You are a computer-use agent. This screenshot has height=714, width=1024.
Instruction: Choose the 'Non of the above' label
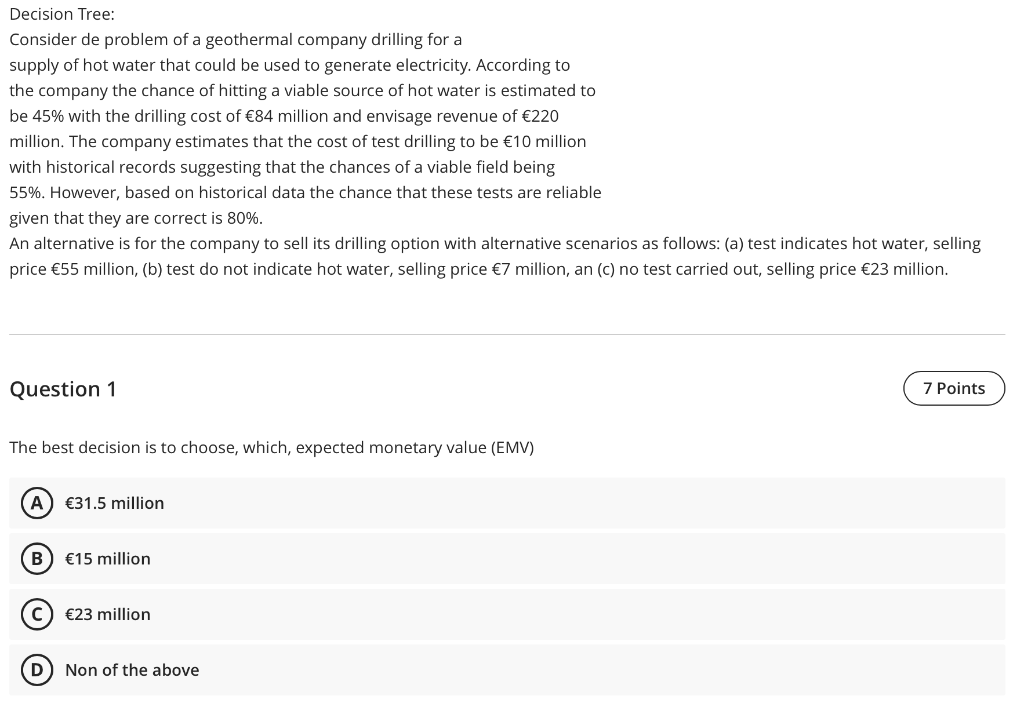pos(132,670)
